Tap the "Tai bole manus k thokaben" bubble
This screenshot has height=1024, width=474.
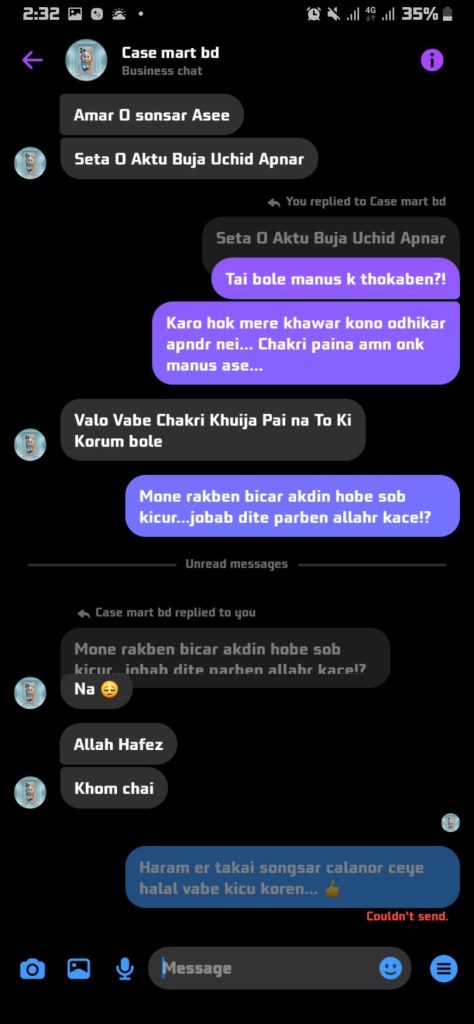tap(336, 279)
